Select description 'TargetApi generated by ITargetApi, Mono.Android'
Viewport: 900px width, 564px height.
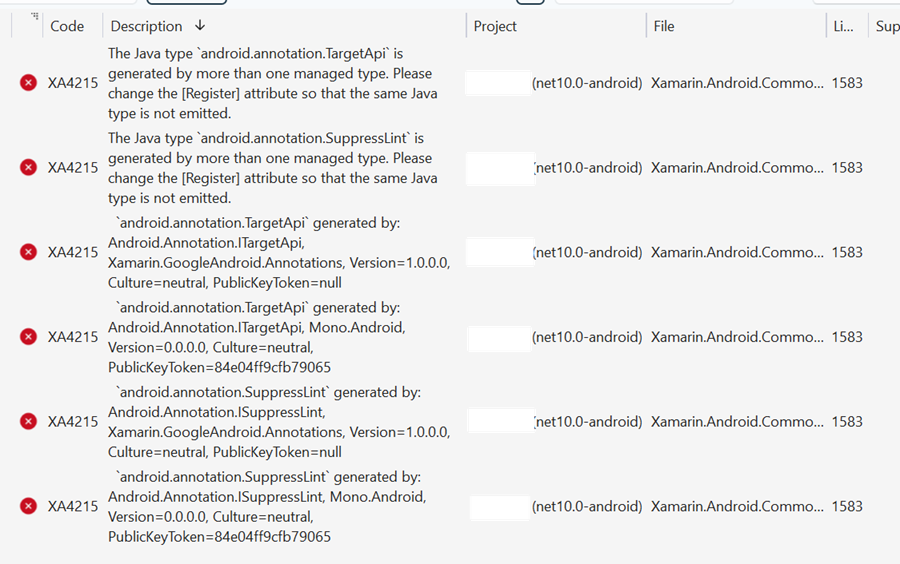pyautogui.click(x=257, y=337)
